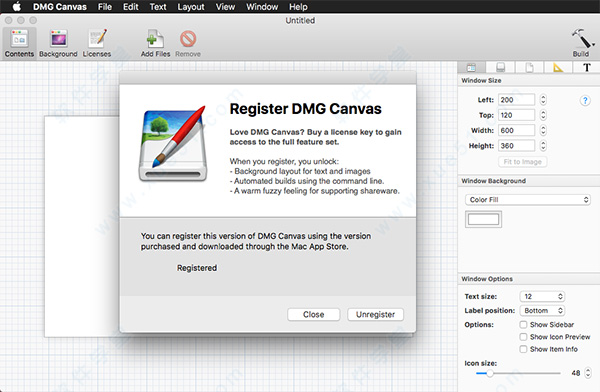The width and height of the screenshot is (600, 392).
Task: Enable the Show Sidebar checkbox
Action: tap(523, 325)
